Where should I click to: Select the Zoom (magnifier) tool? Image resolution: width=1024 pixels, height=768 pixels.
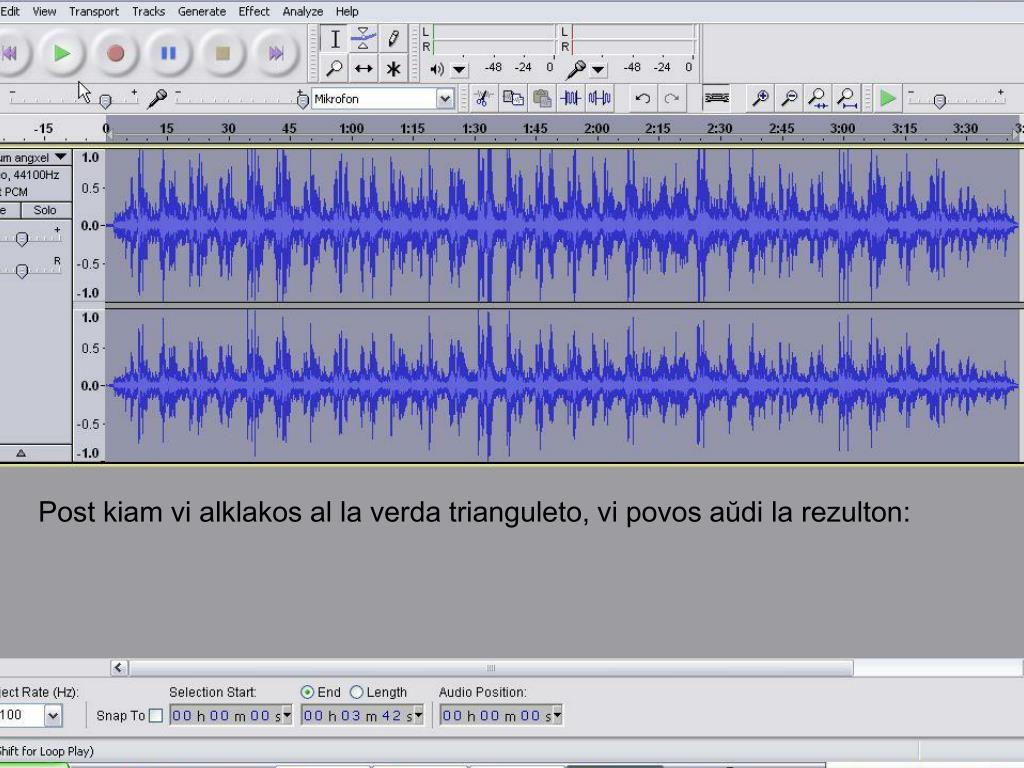click(x=335, y=68)
